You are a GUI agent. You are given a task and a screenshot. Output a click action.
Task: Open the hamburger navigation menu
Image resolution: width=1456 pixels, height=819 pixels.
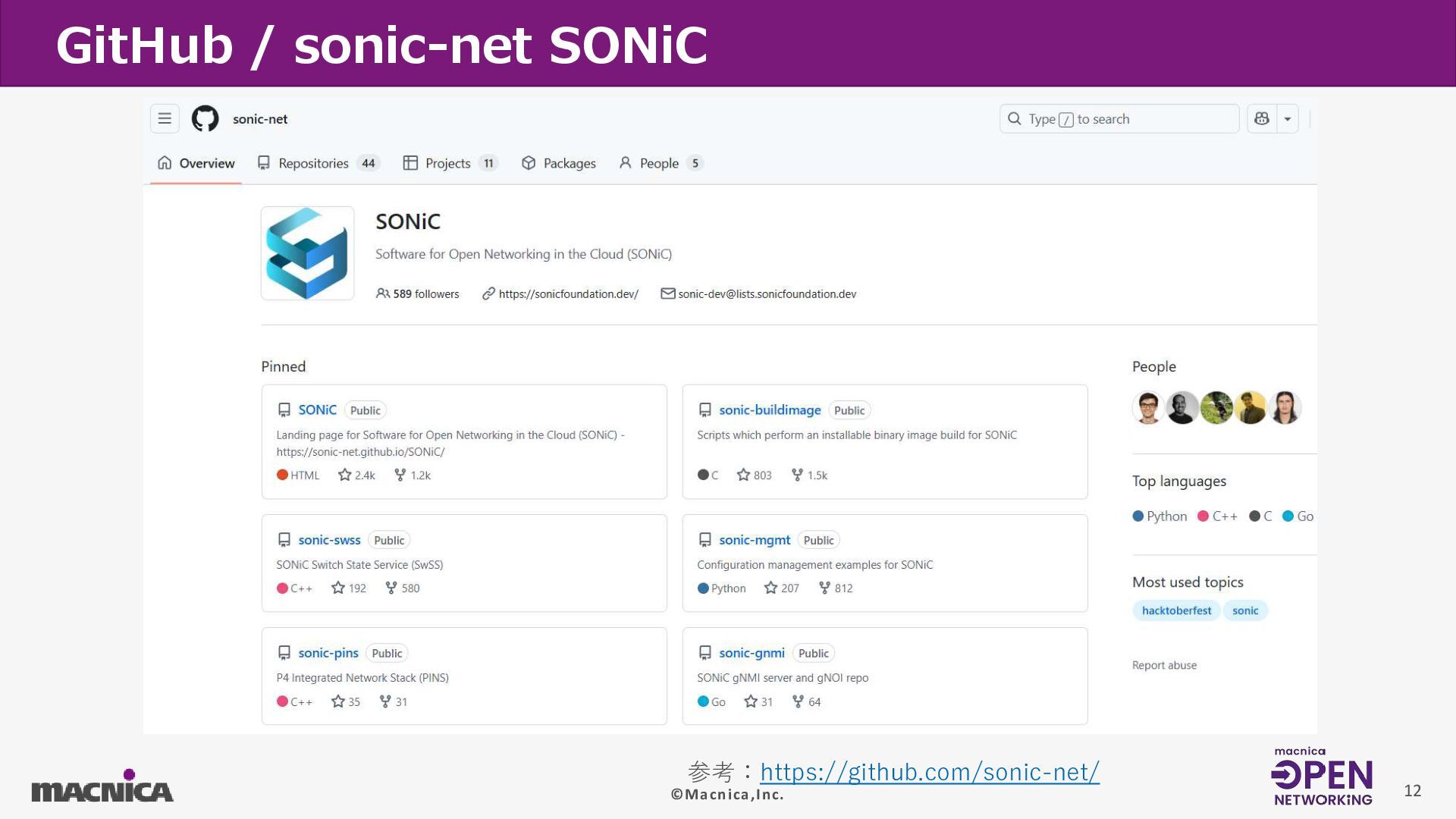pyautogui.click(x=165, y=119)
